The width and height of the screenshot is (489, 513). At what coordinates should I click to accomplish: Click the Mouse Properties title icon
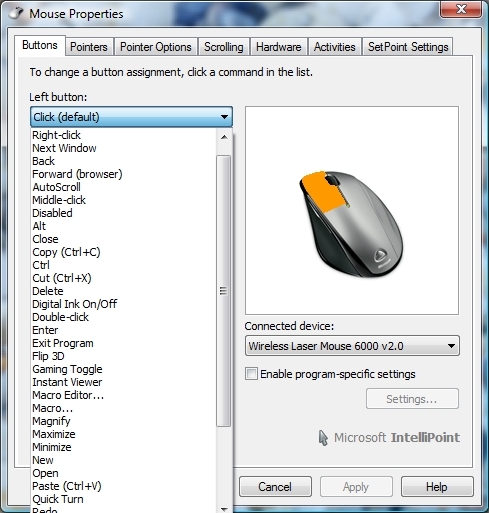click(16, 13)
